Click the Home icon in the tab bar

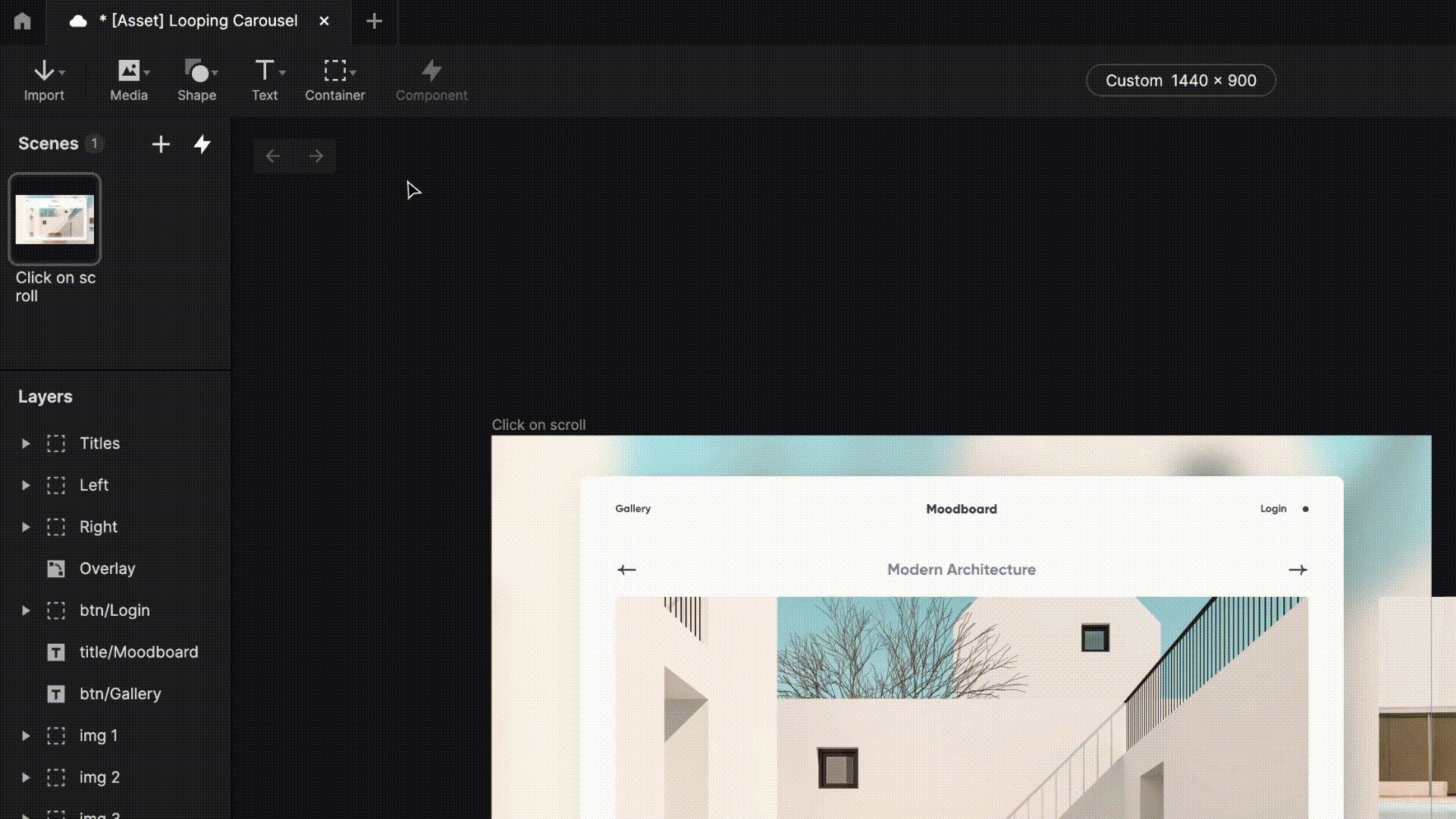point(22,21)
